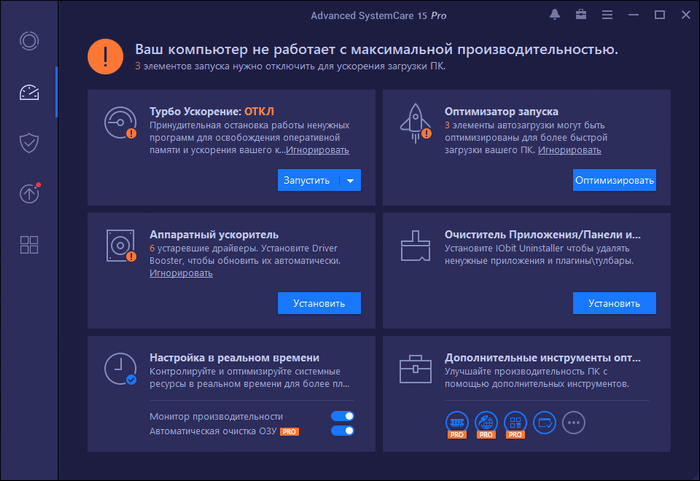Open the third PRO grid tool icon

(x=515, y=424)
